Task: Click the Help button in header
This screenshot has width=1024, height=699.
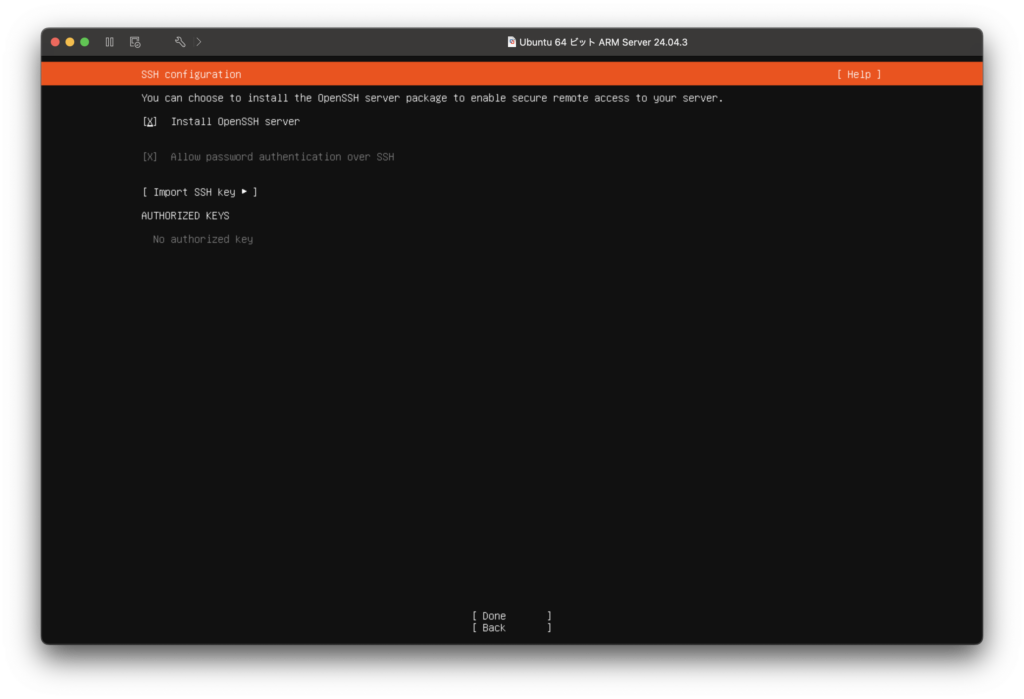Action: (x=858, y=74)
